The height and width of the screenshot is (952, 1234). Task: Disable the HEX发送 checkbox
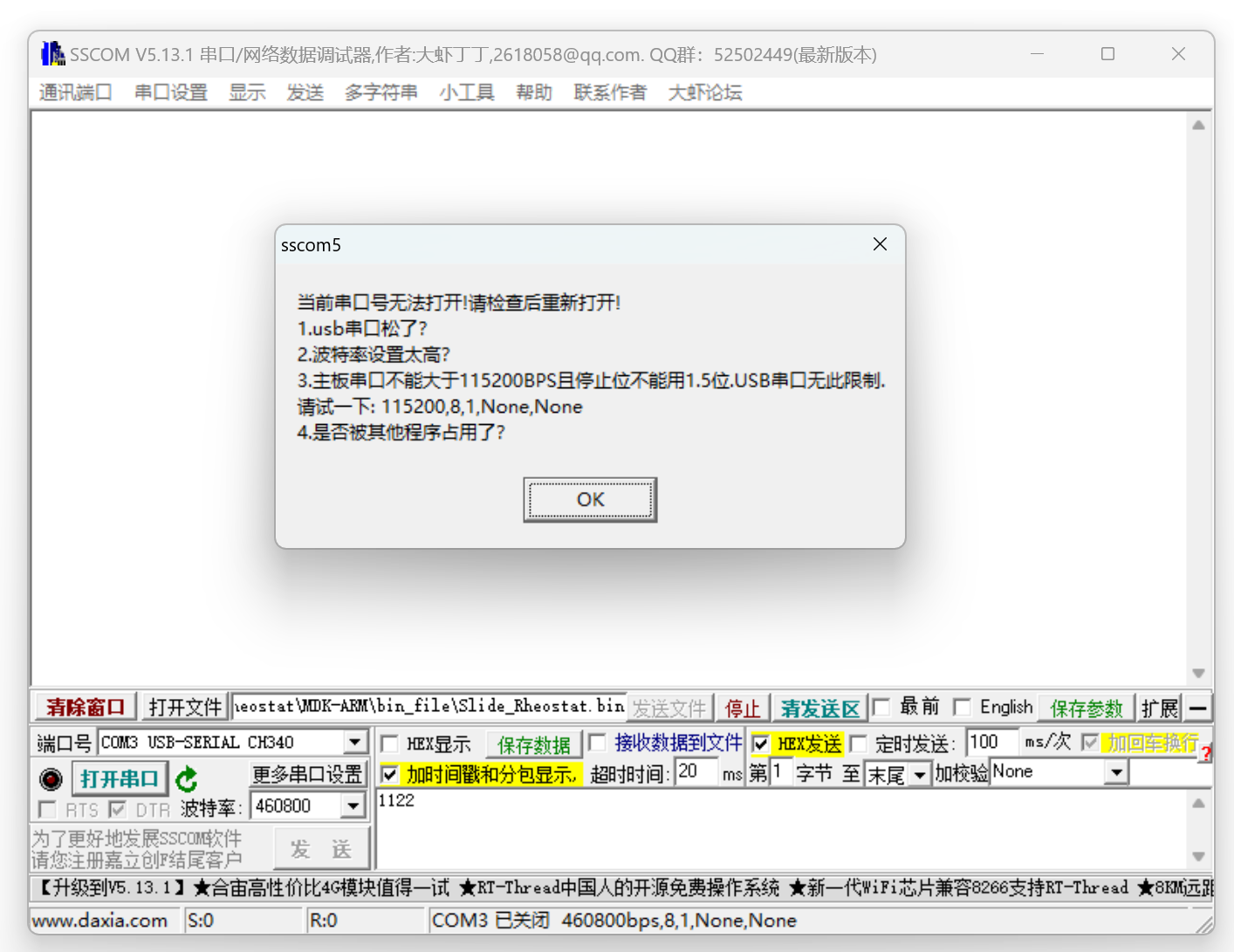[761, 743]
